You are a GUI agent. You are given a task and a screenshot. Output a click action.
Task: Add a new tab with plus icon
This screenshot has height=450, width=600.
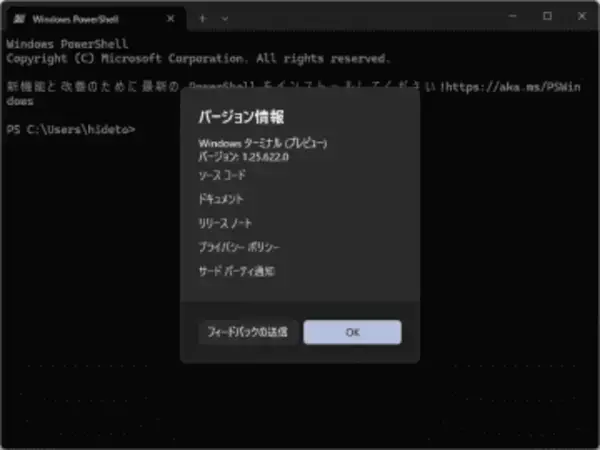(203, 18)
